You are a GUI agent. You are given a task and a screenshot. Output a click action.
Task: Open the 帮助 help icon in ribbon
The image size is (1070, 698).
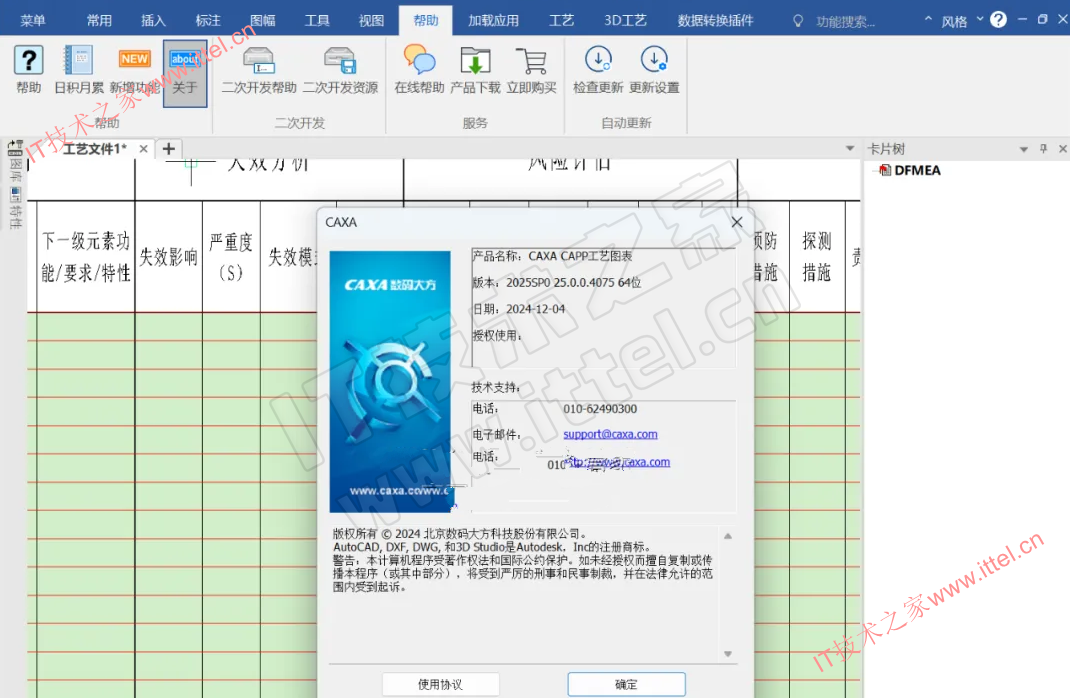[x=29, y=69]
